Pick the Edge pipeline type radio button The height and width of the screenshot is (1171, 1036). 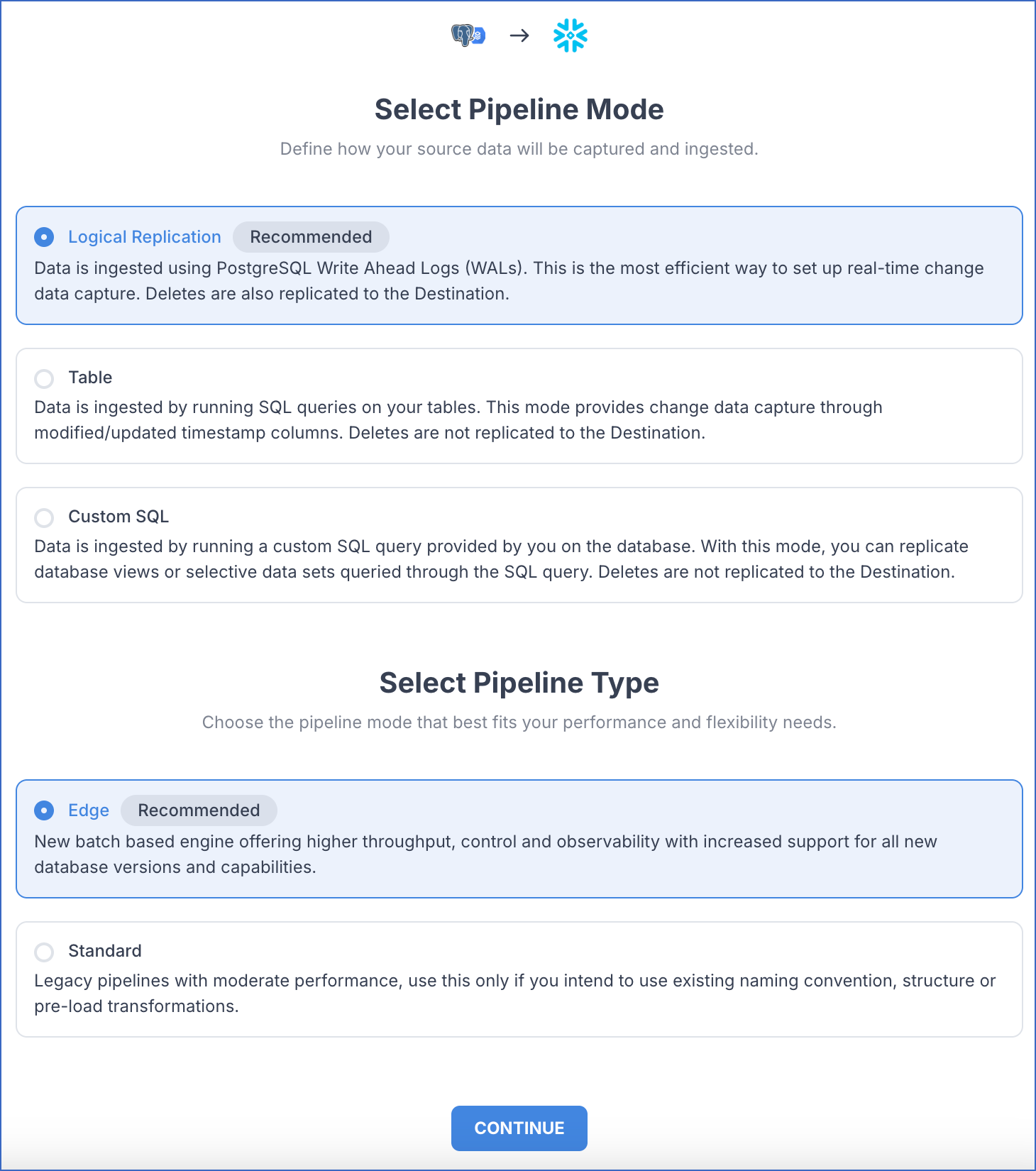pos(44,810)
